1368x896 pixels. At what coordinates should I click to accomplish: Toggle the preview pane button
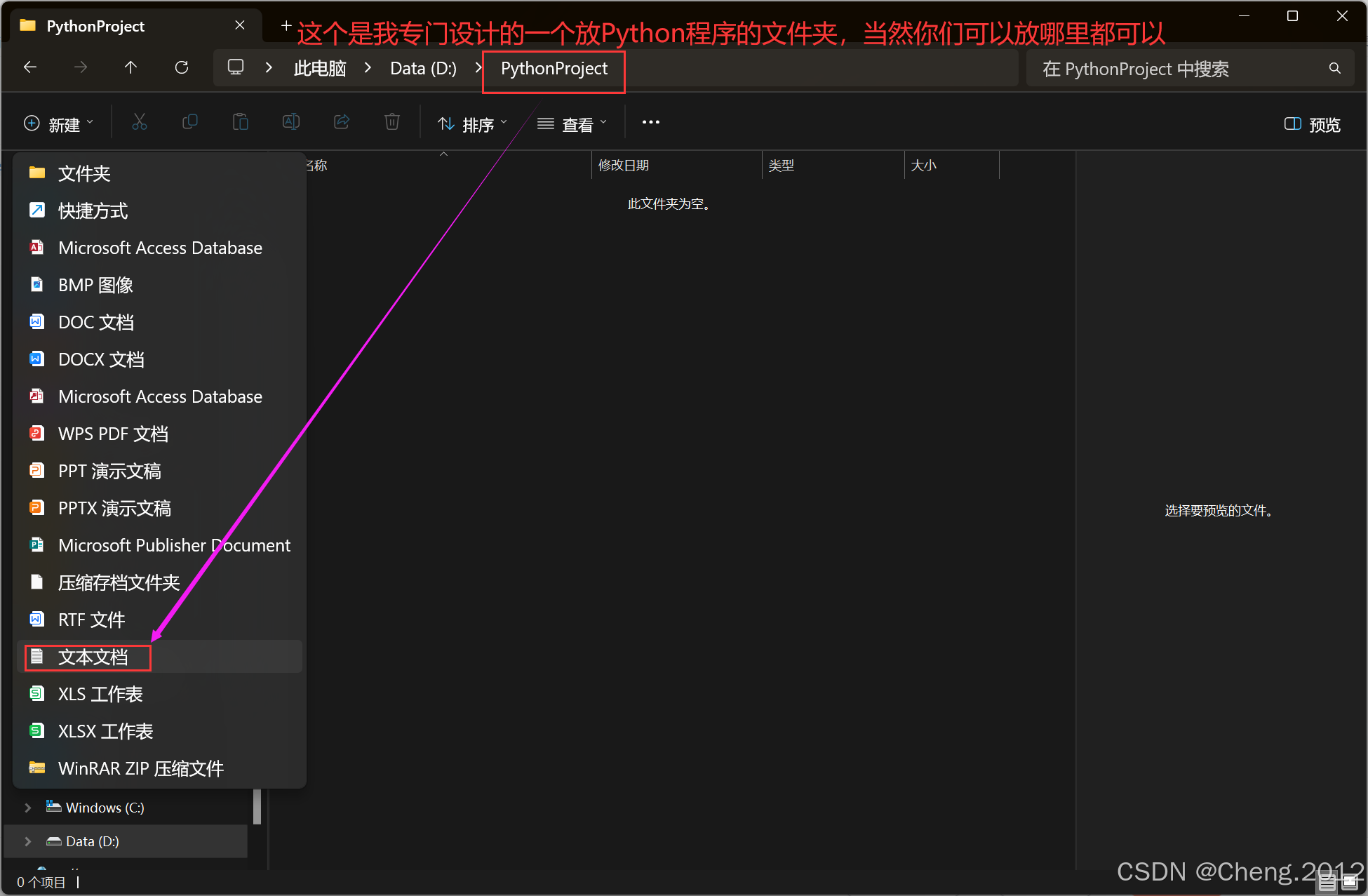click(x=1312, y=124)
